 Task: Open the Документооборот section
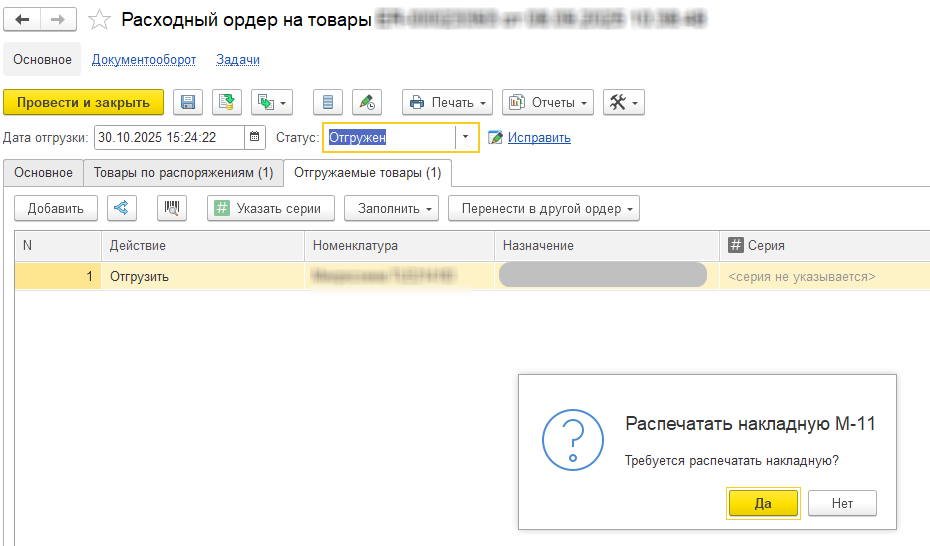click(x=144, y=60)
